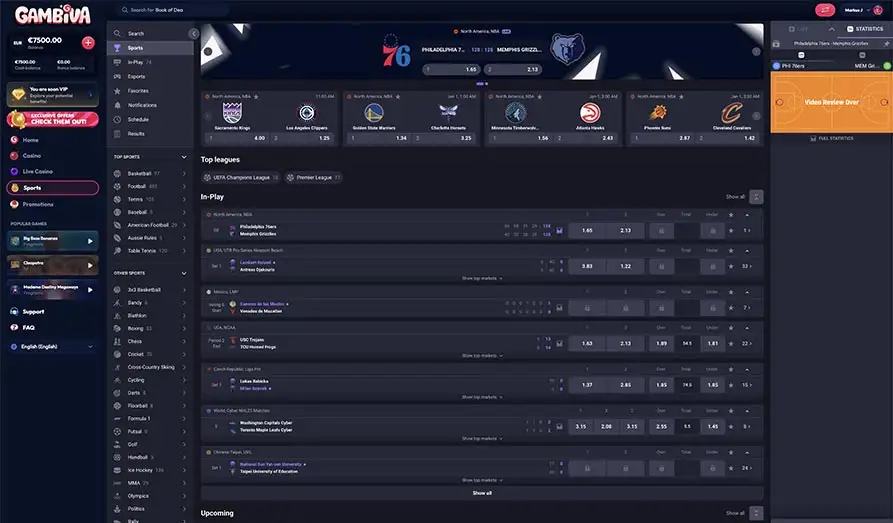Screen dimensions: 893x523
Task: Pick draw odds 2.08 for Washington Capitals Cyber
Action: coord(606,426)
